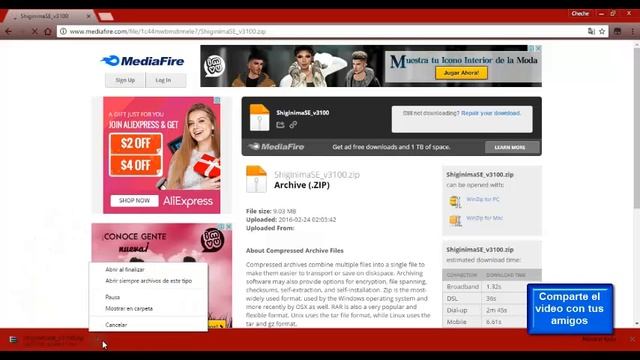Choose 'Pausa' in the download menu
Screen dimensions: 640x360
[x=113, y=297]
